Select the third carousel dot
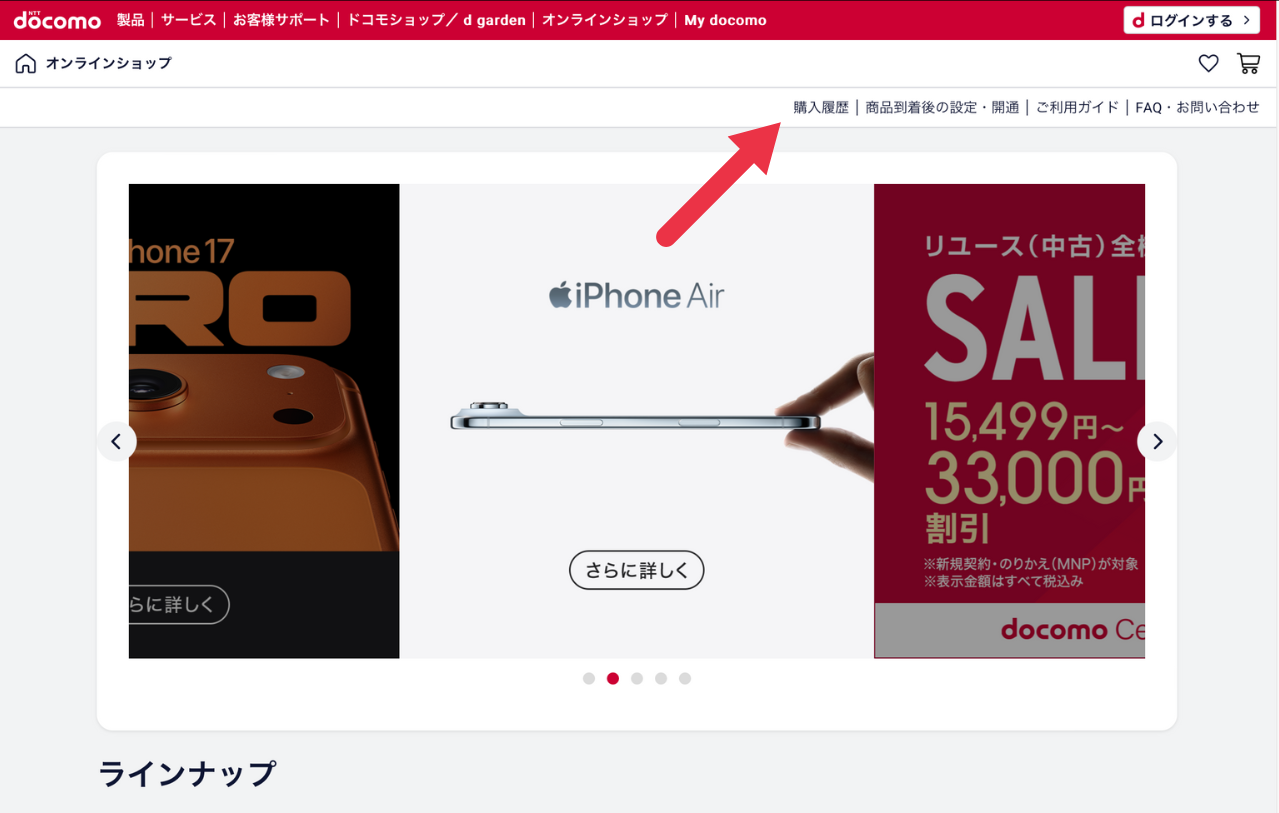 pyautogui.click(x=637, y=678)
